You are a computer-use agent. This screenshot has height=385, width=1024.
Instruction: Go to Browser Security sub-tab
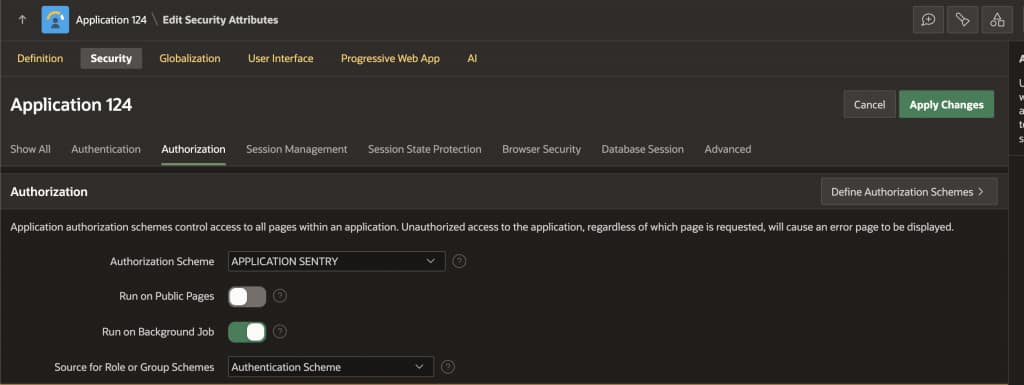541,149
